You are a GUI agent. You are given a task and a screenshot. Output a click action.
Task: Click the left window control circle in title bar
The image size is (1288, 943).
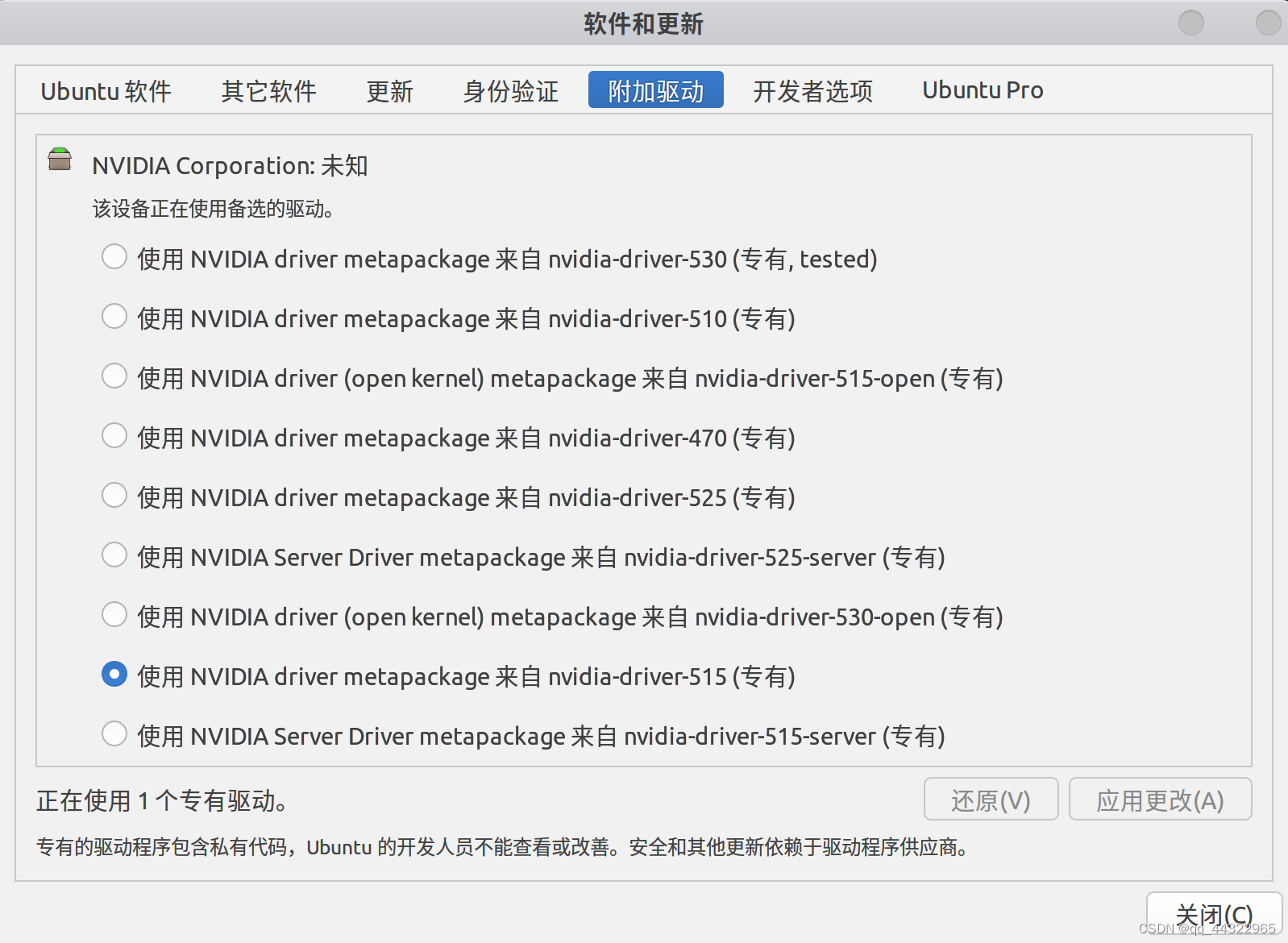1191,23
